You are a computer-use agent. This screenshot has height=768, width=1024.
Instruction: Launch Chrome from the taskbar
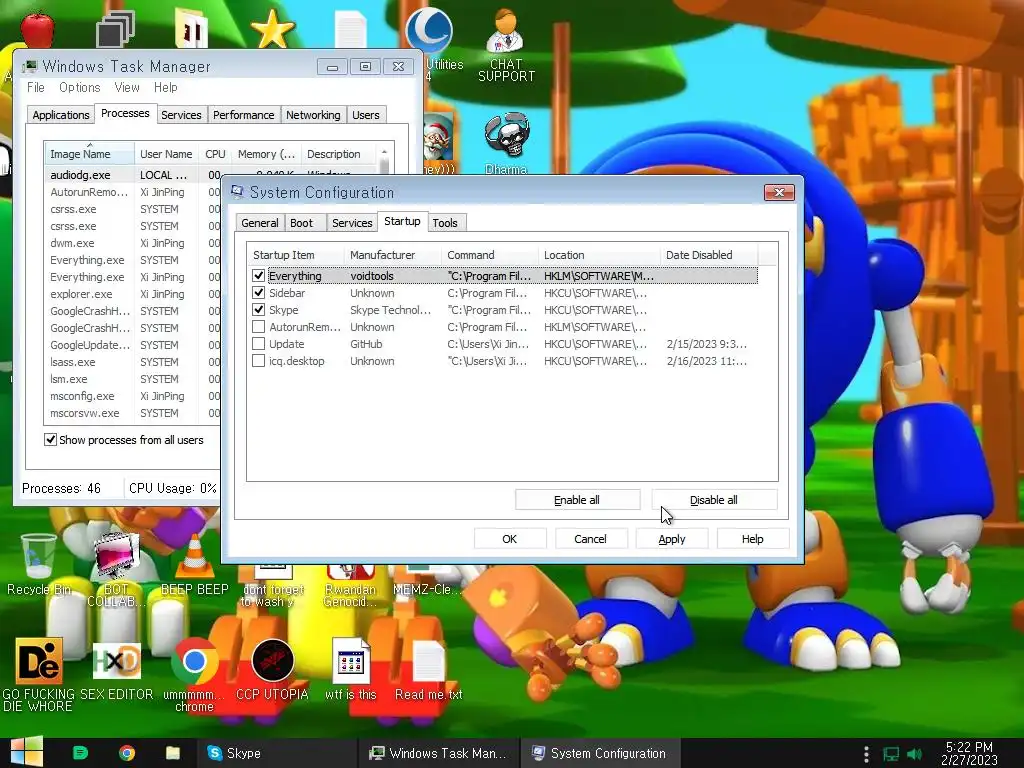[x=127, y=753]
